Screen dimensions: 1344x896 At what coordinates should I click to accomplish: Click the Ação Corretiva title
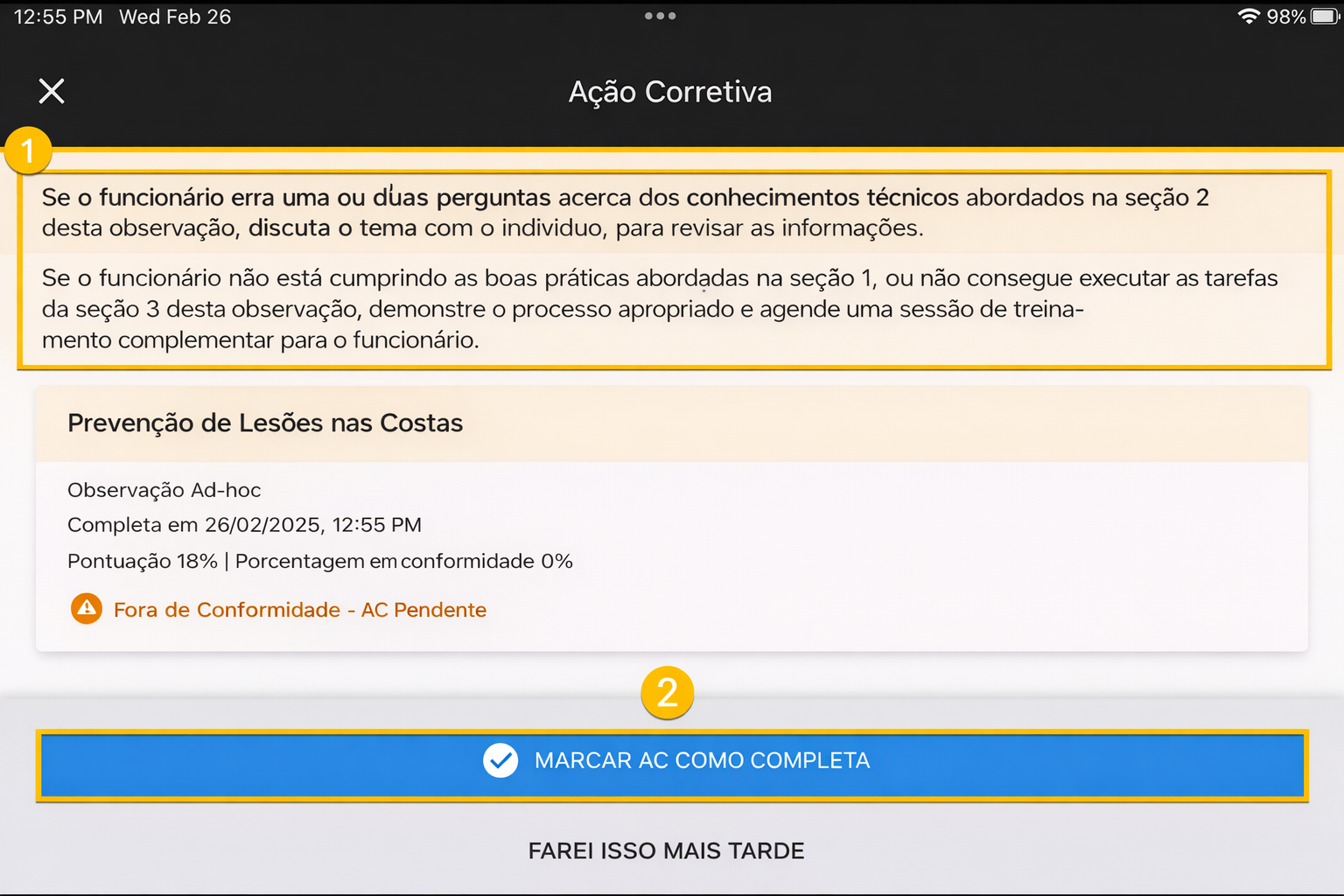pos(670,92)
